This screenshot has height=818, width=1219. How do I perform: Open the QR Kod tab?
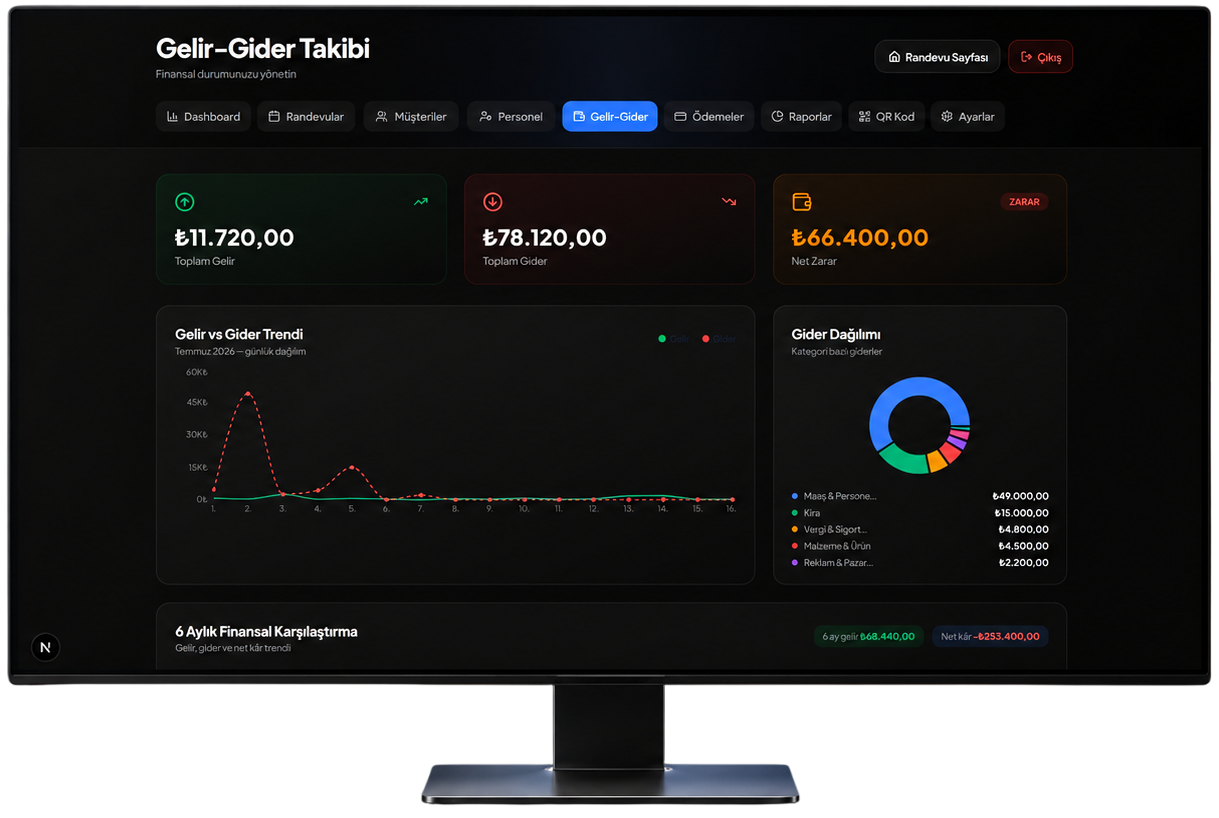point(887,117)
